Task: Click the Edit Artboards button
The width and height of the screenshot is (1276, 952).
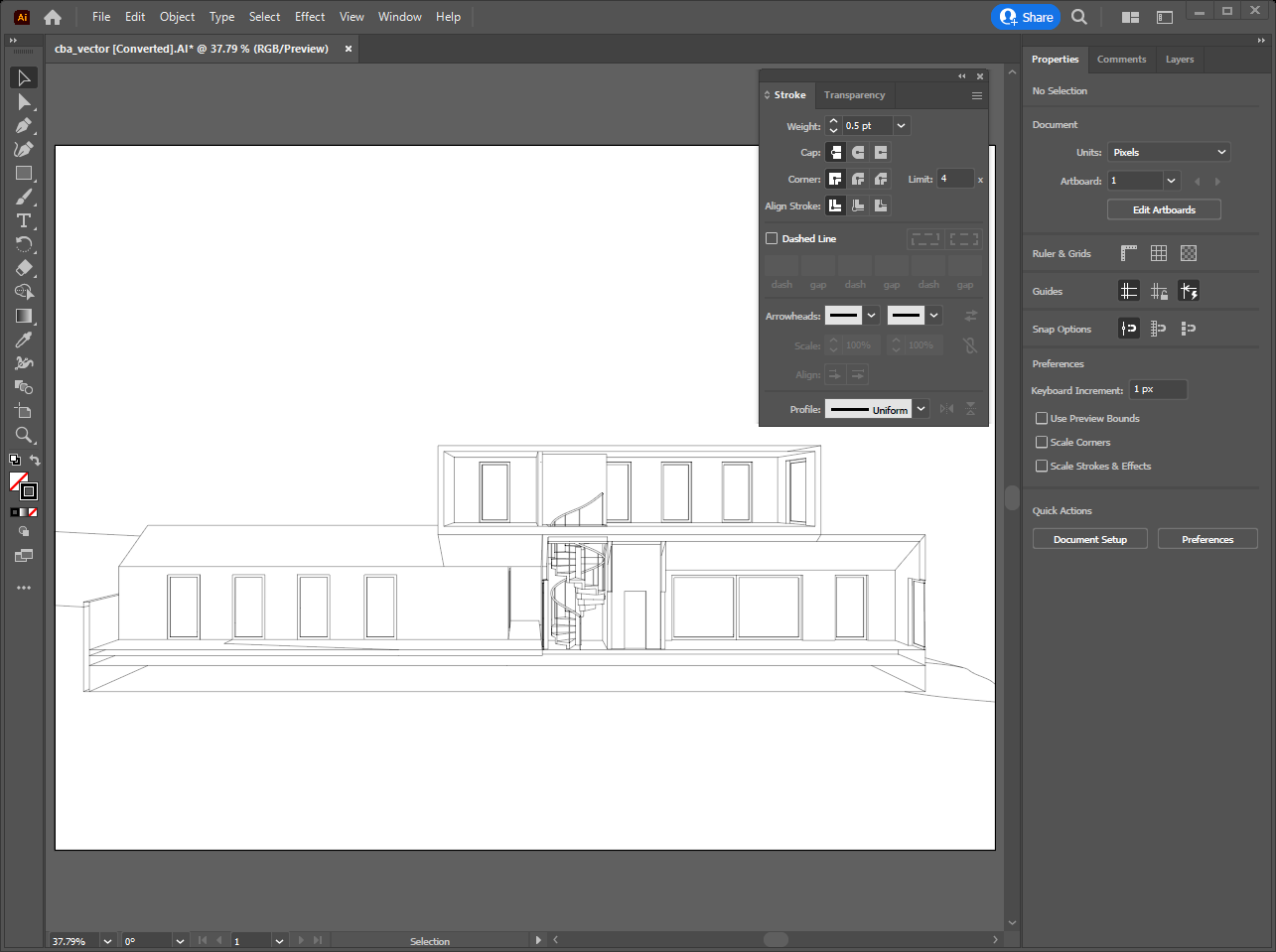Action: 1164,209
